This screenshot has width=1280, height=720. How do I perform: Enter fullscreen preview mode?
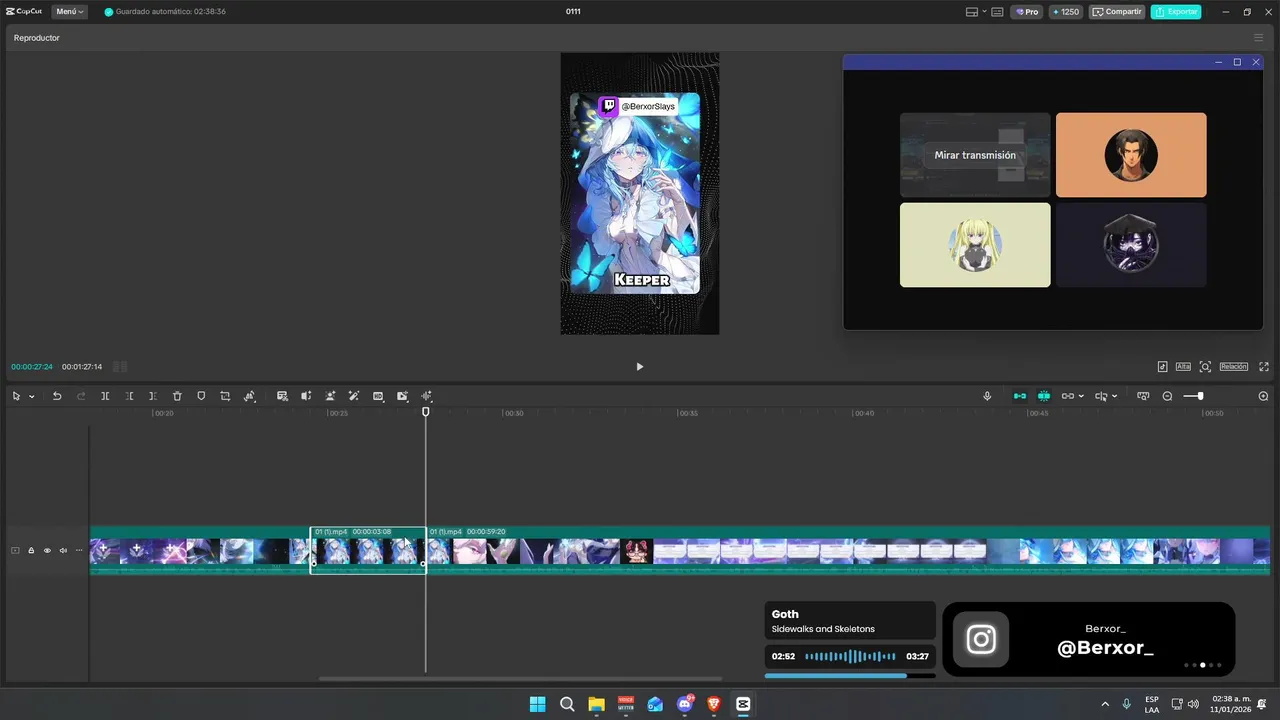pos(1264,367)
